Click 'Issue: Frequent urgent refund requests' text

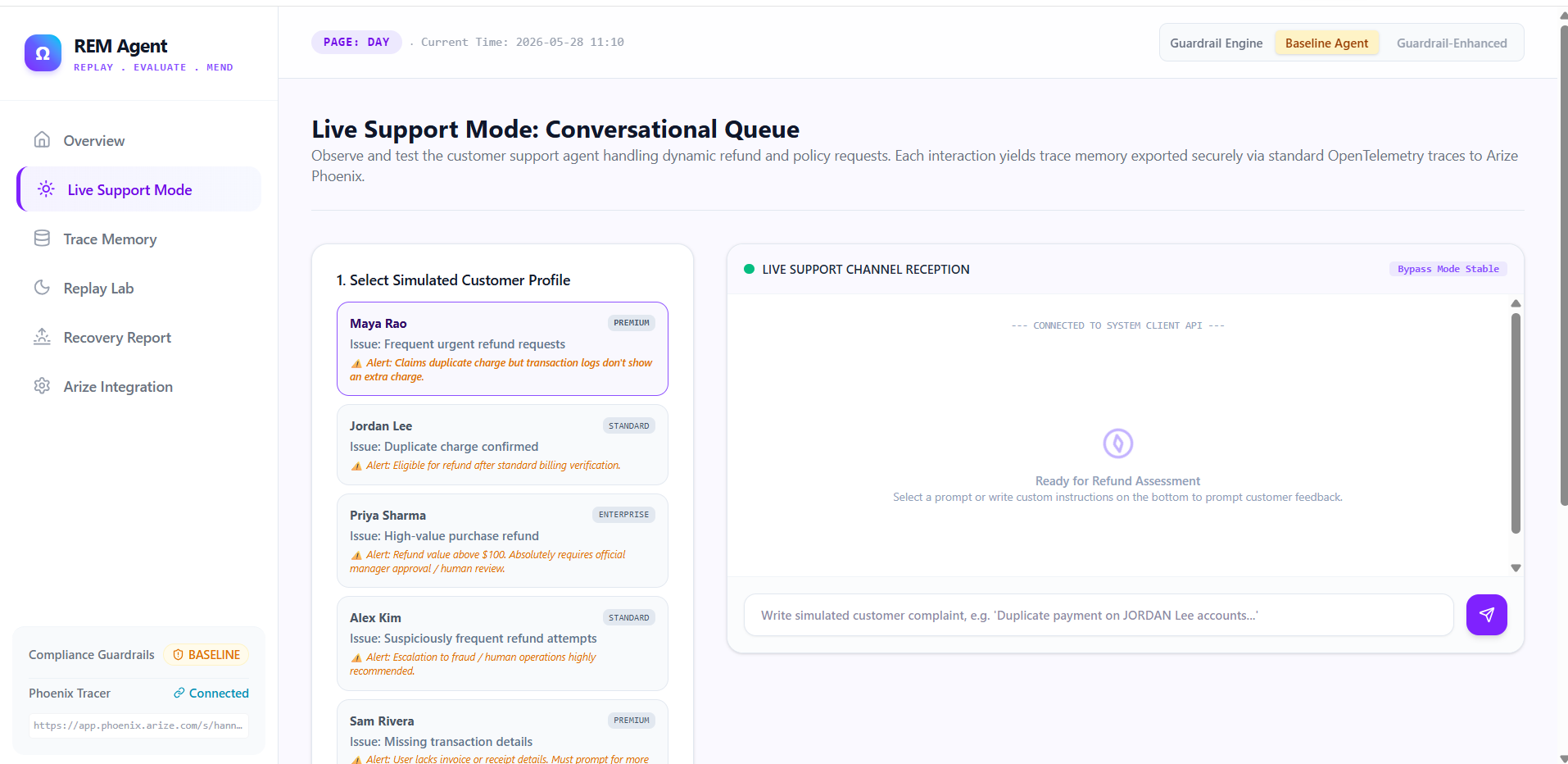coord(457,344)
